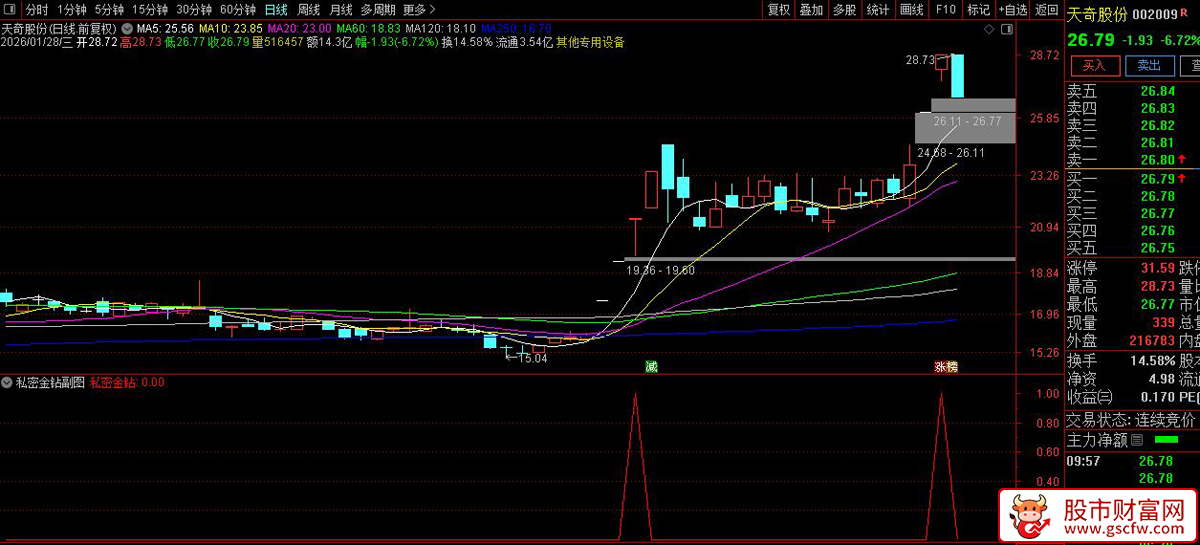Click the diamond icon above the price axis
Screen dimensions: 1200x545
tap(987, 31)
